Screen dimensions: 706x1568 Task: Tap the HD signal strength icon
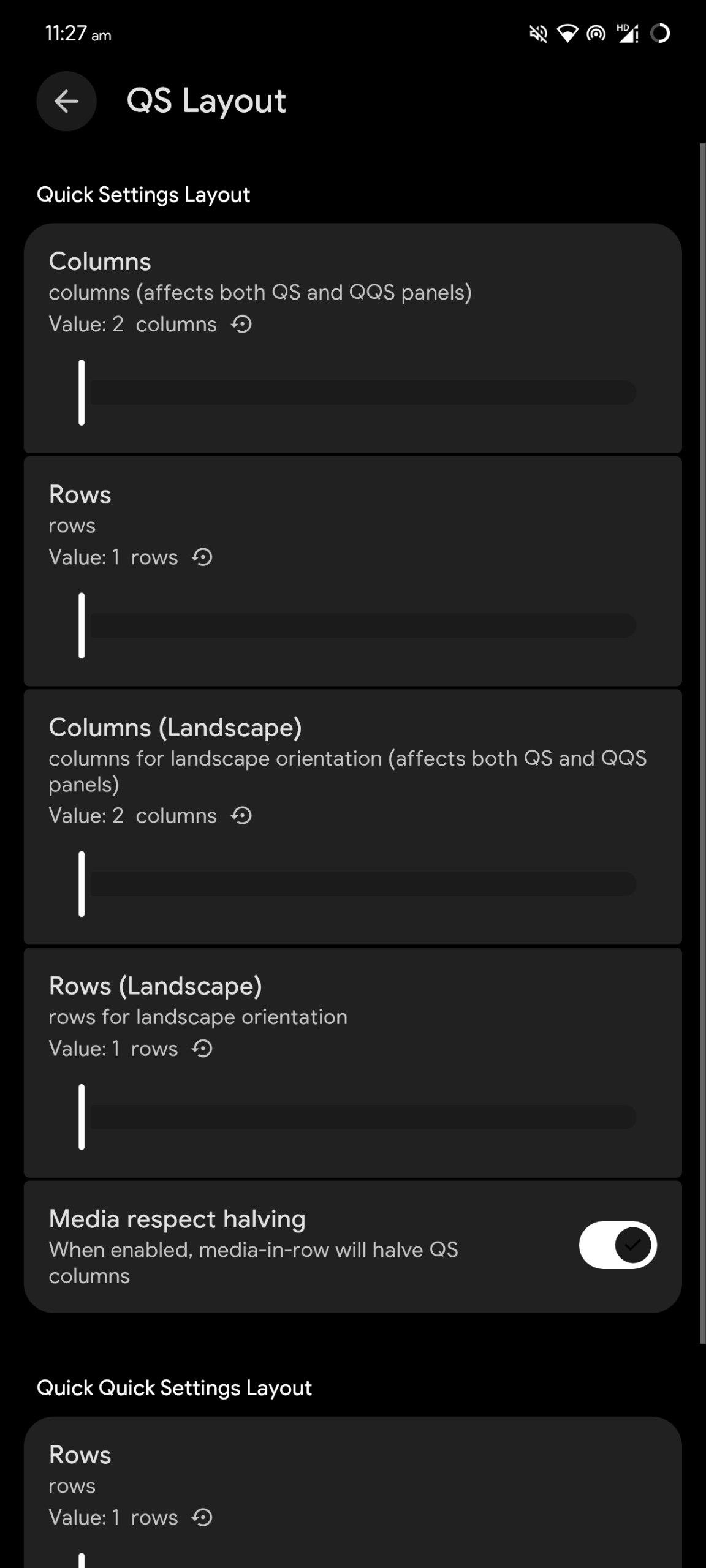pyautogui.click(x=628, y=34)
